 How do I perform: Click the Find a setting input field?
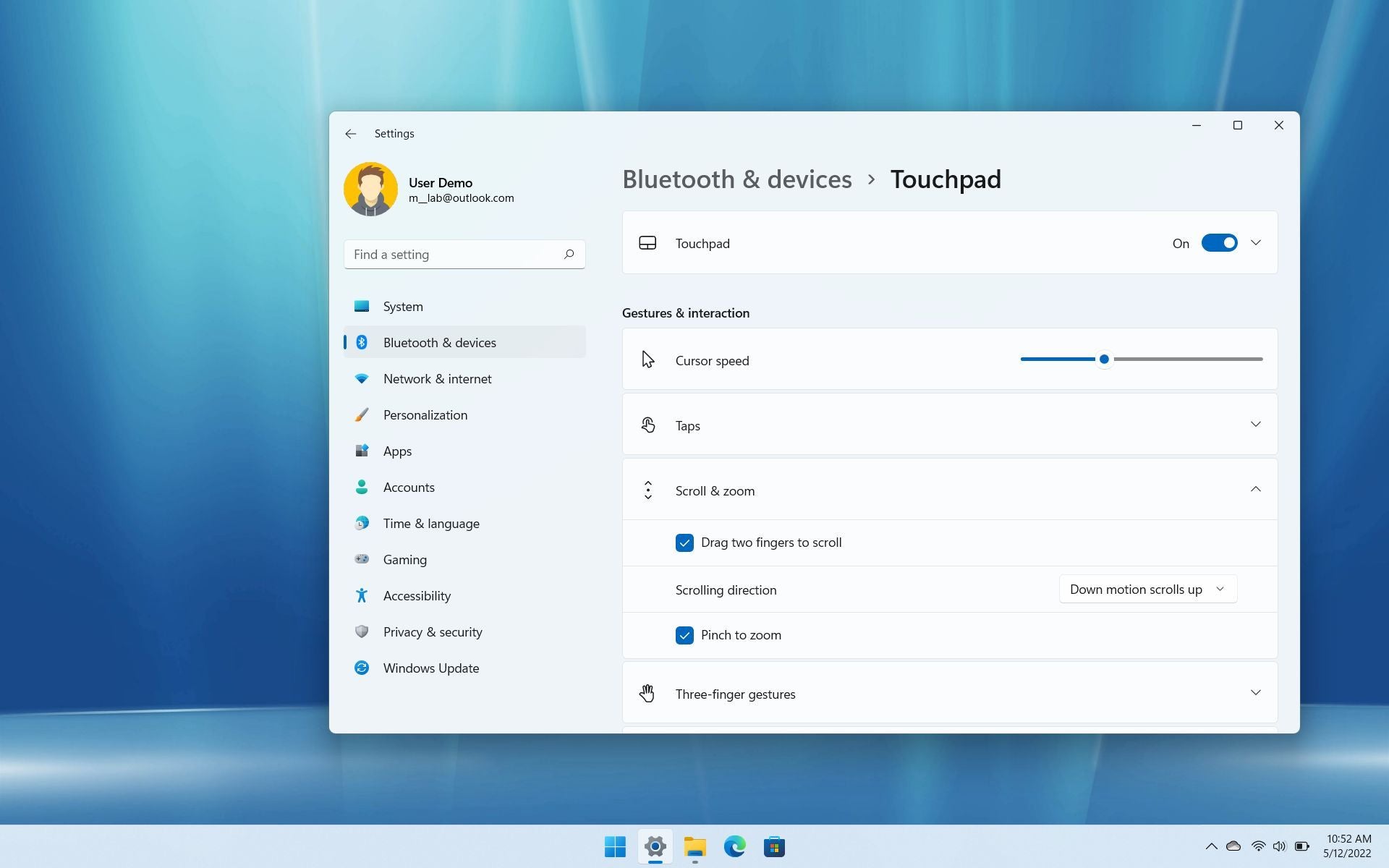click(x=464, y=254)
